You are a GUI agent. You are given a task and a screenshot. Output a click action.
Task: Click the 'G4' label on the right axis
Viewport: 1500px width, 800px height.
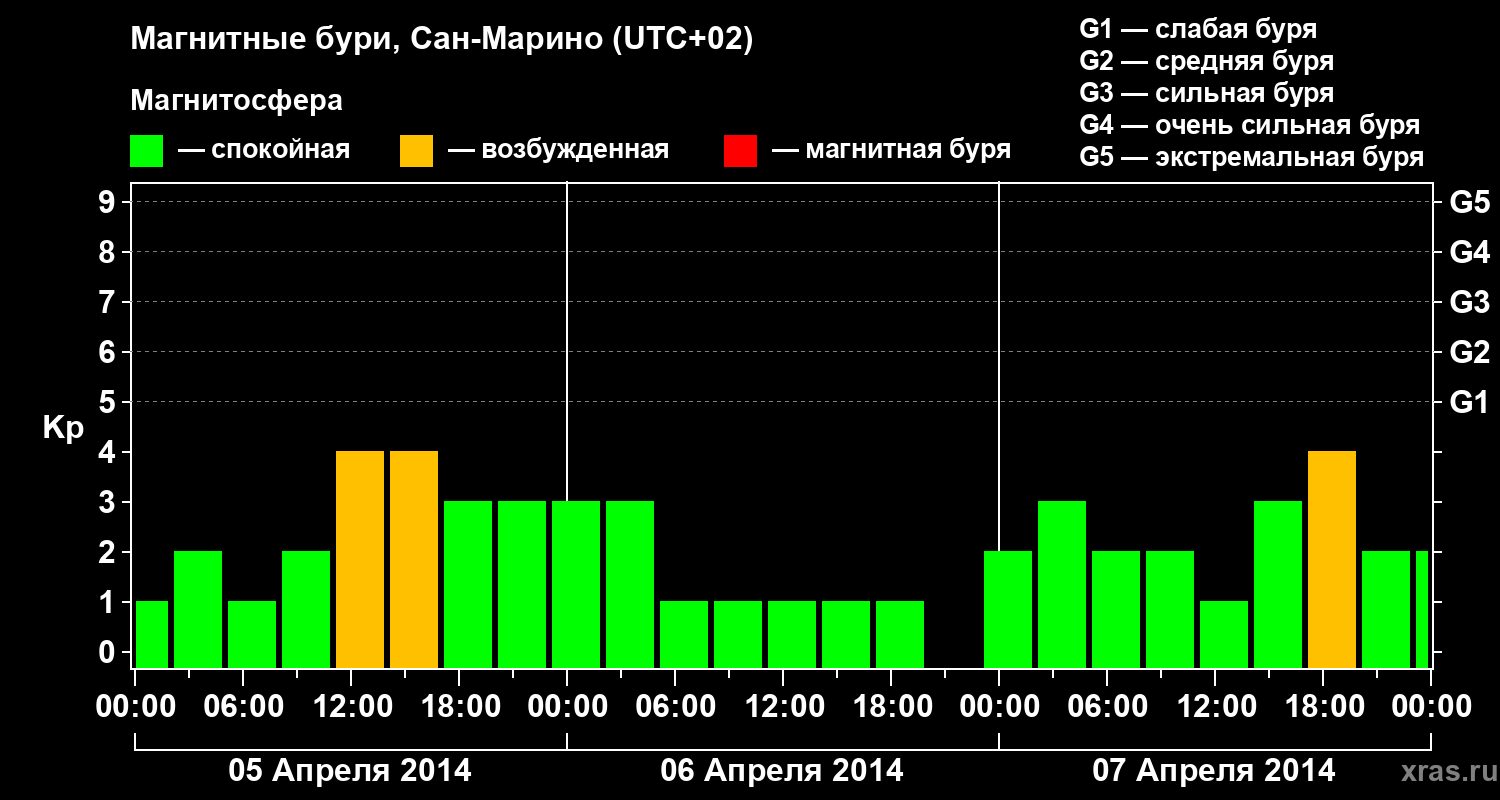(x=1470, y=253)
